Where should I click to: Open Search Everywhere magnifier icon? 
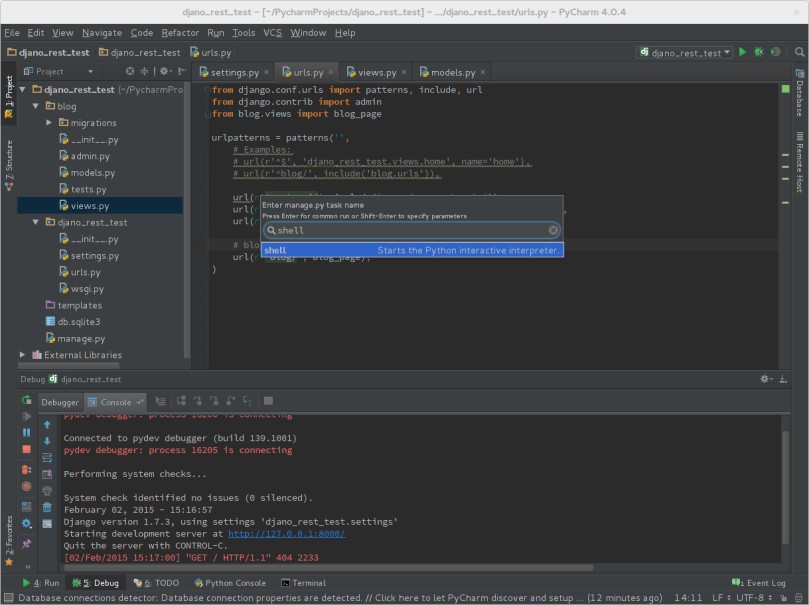tap(799, 52)
